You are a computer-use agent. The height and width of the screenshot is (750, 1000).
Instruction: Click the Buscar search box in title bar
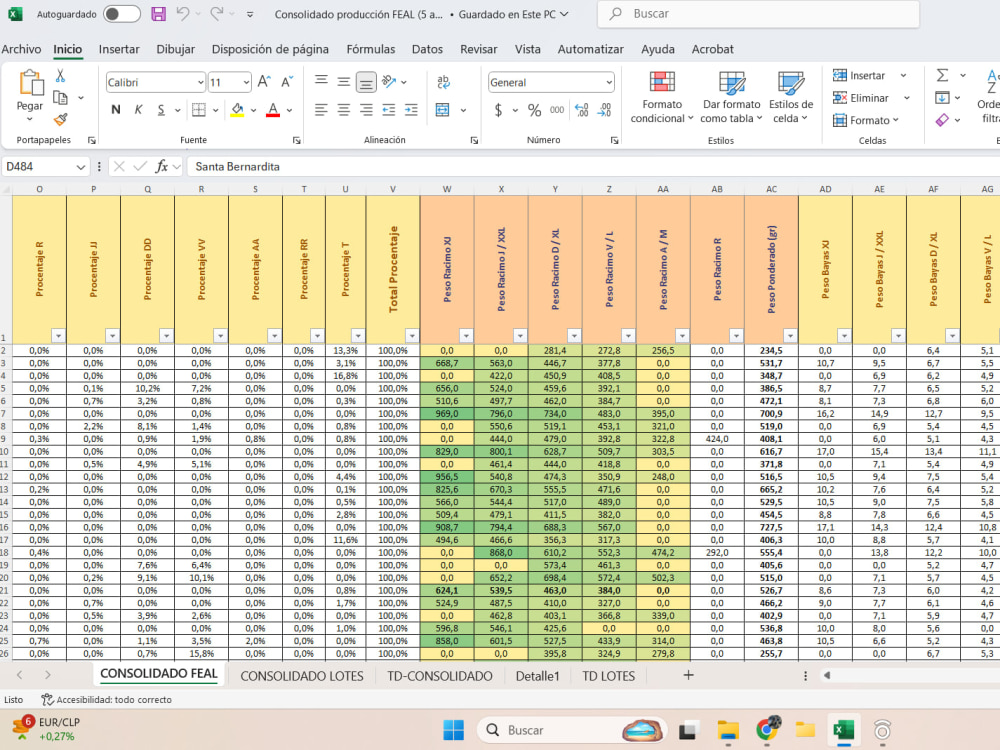click(x=758, y=14)
